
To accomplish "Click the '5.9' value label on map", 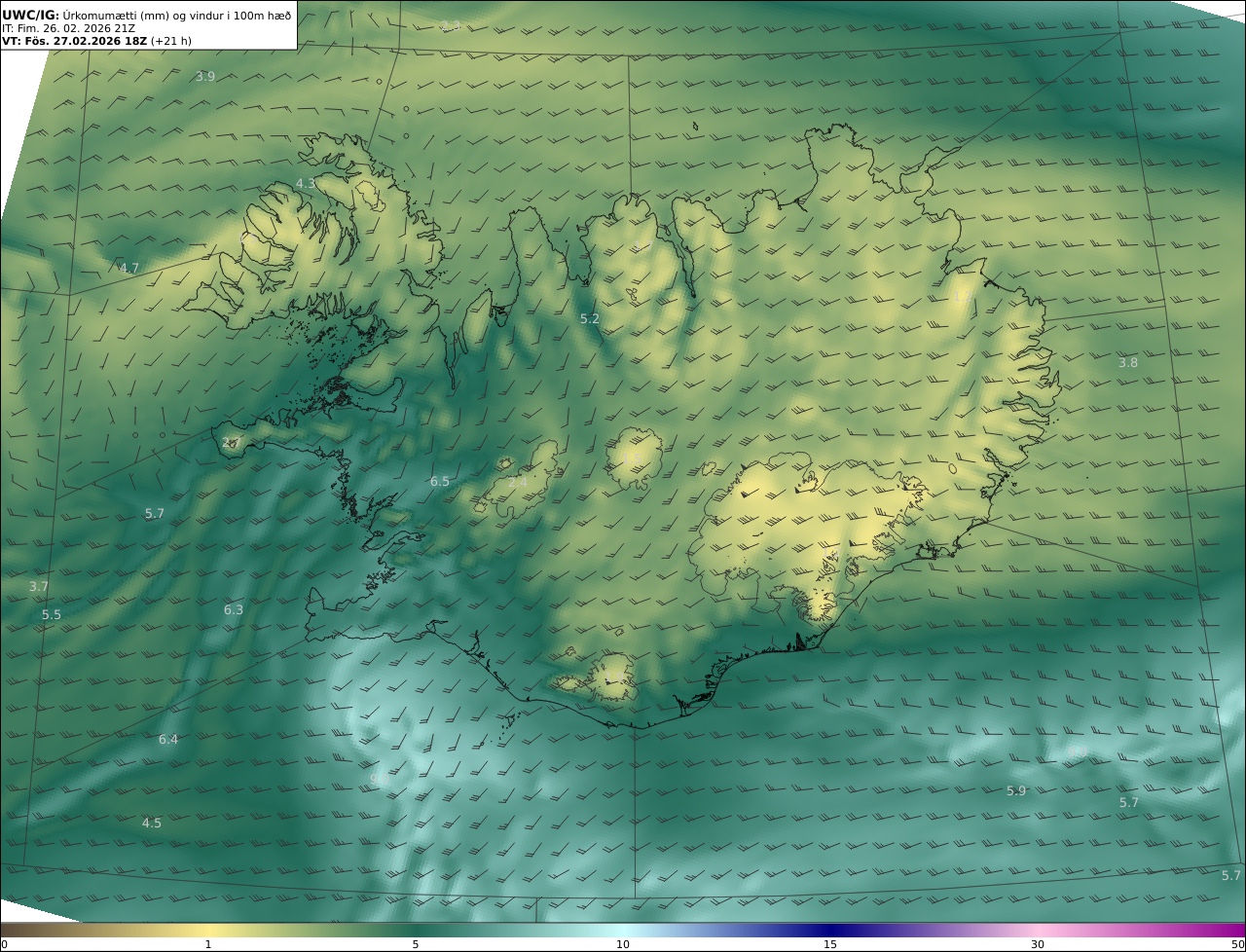I will 1016,791.
